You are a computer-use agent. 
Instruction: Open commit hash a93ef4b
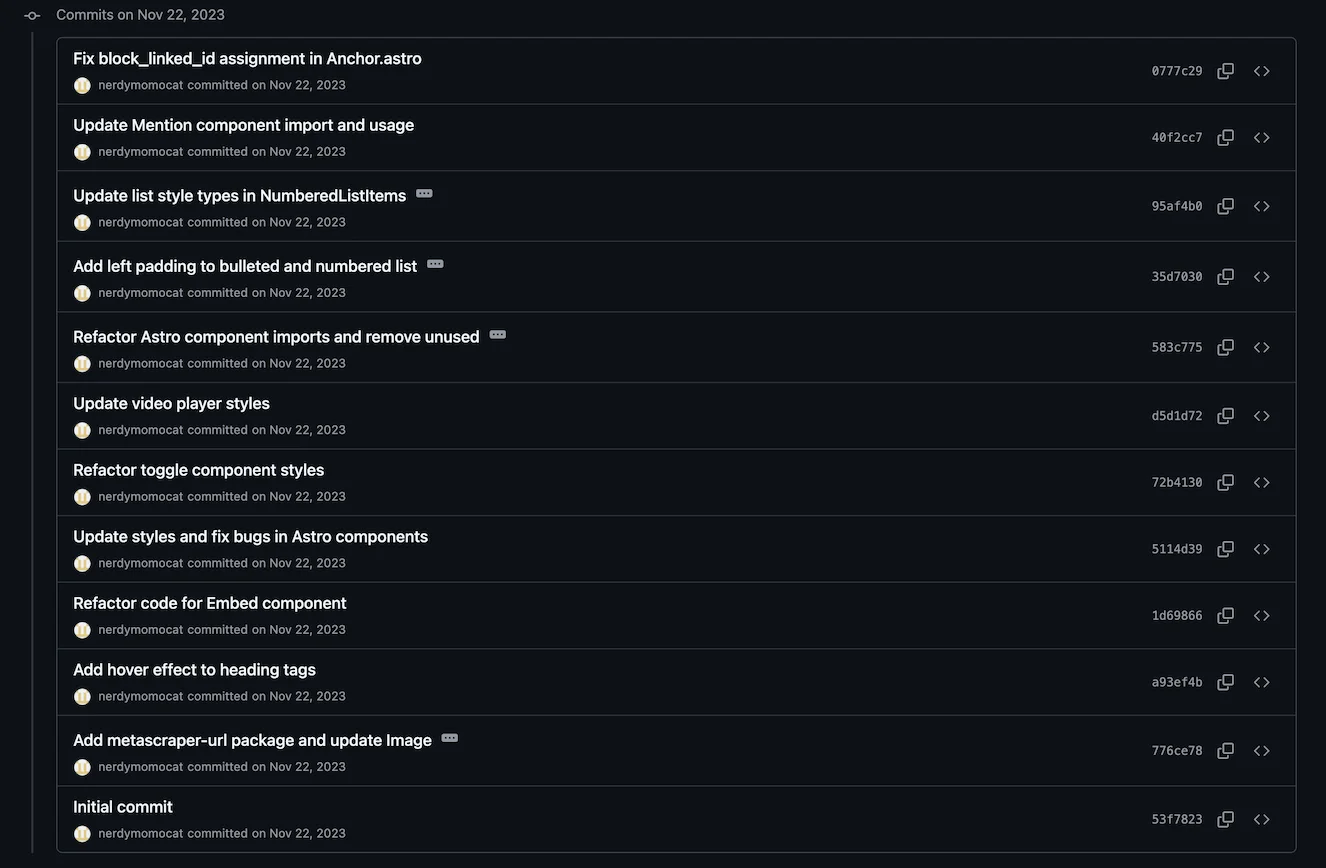(1176, 683)
